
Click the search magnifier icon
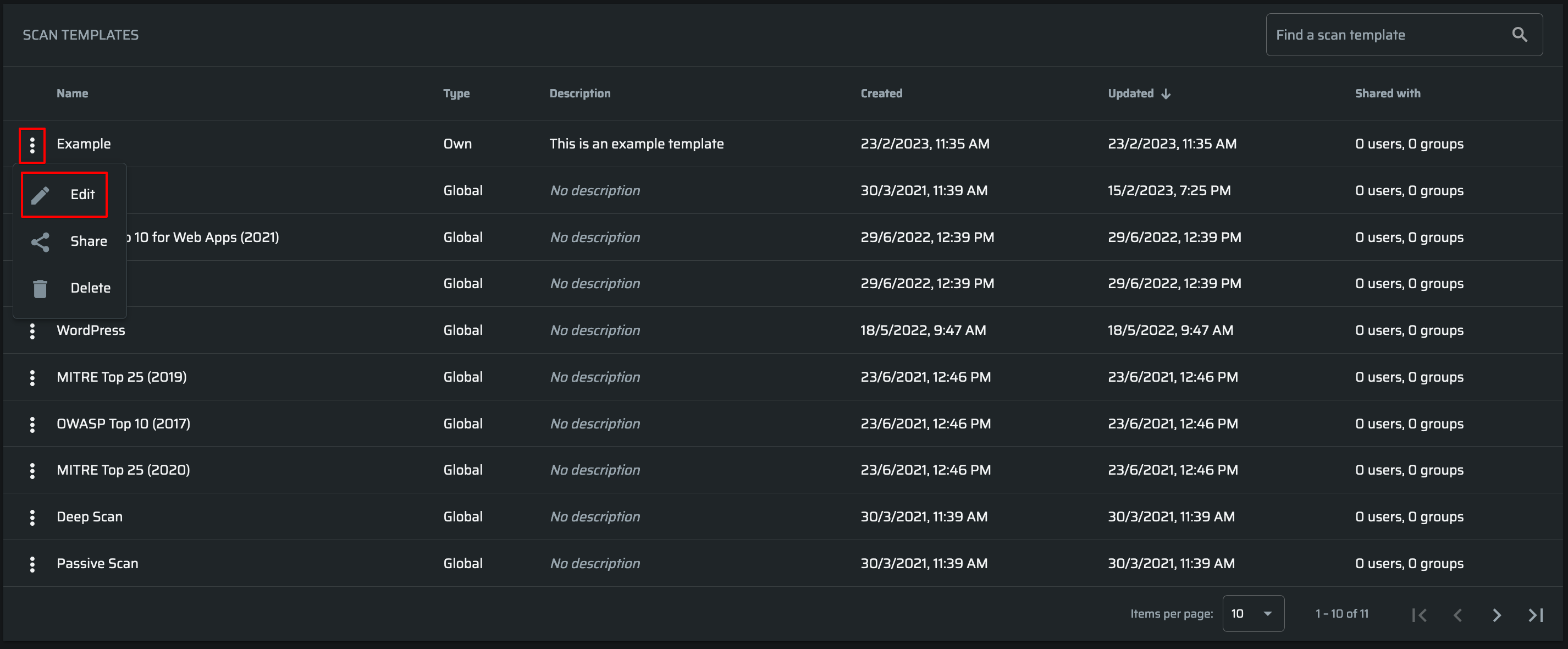pos(1519,35)
